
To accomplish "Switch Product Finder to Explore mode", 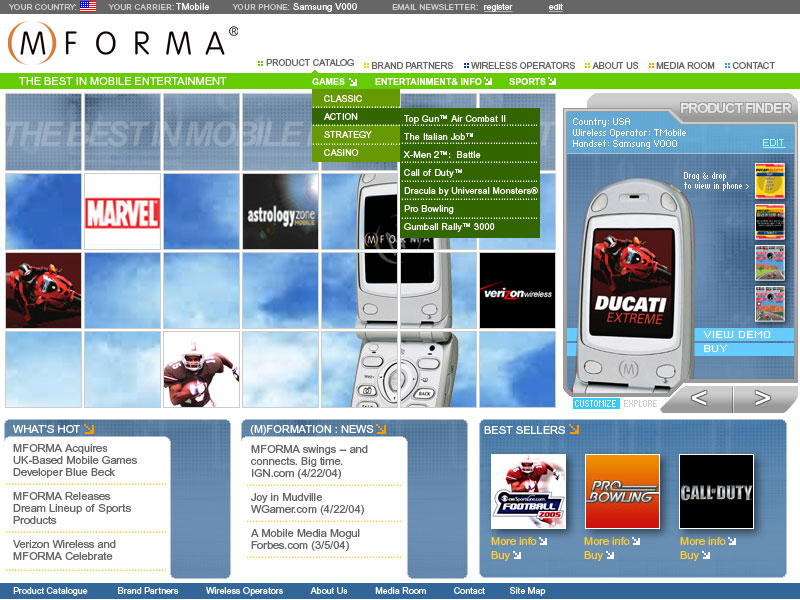I will [x=640, y=404].
